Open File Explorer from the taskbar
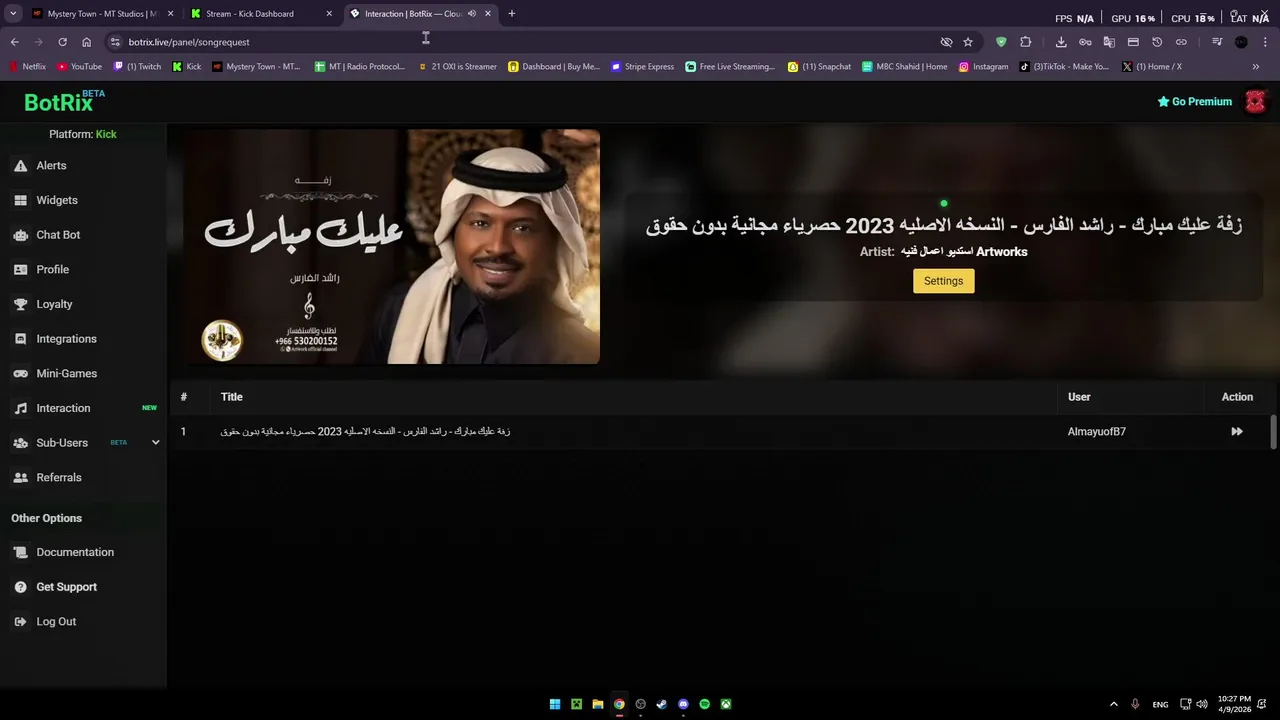 [x=598, y=704]
